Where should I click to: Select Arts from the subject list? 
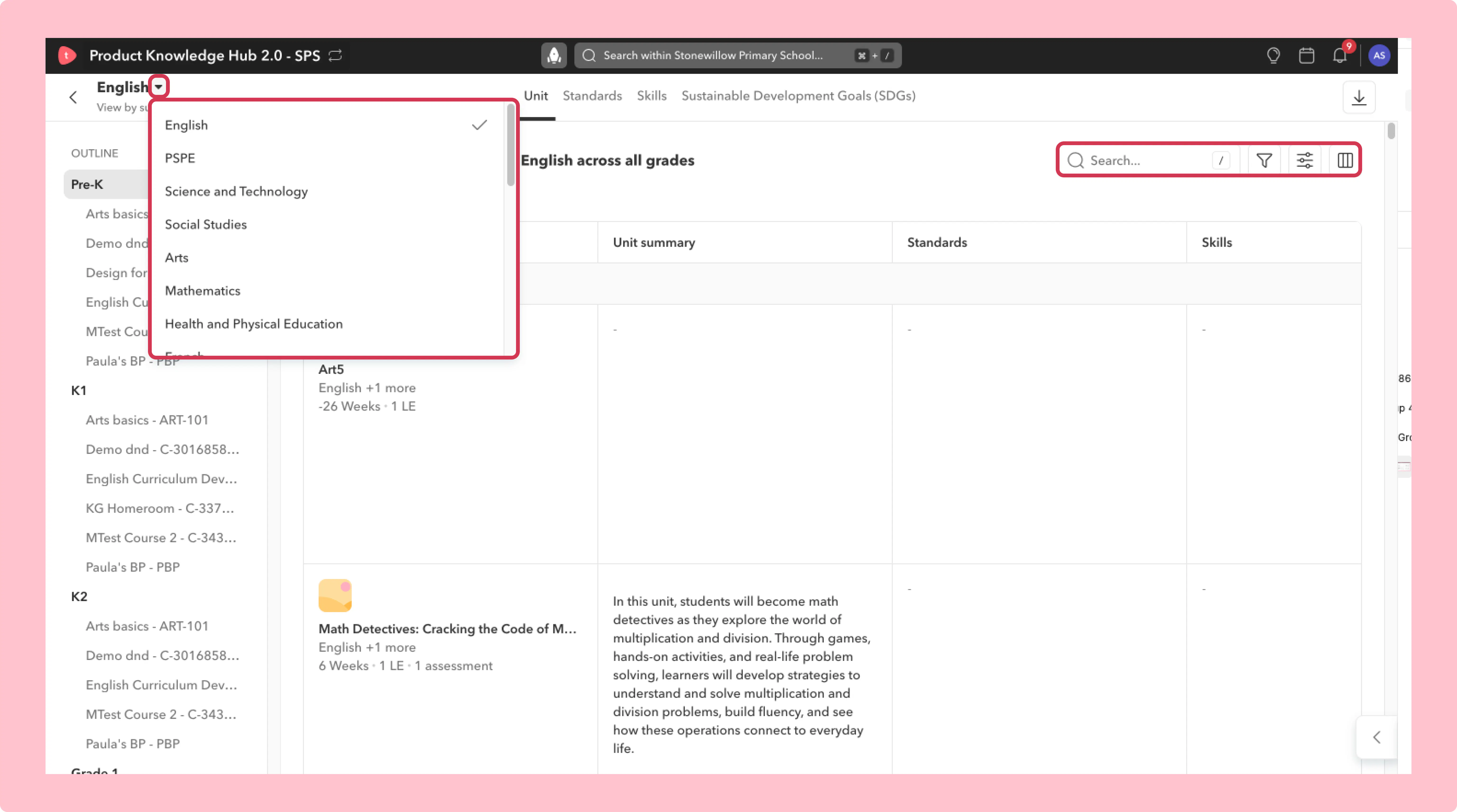[327, 257]
